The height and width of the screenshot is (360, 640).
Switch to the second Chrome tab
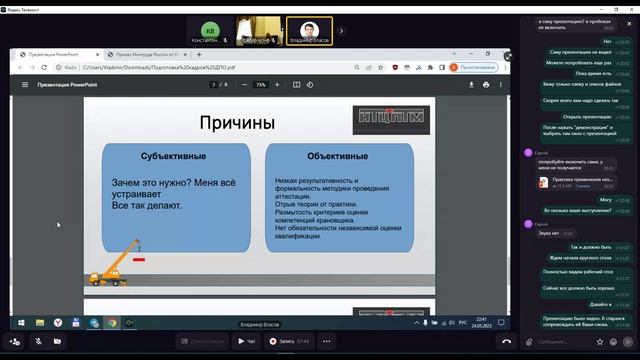coord(146,54)
